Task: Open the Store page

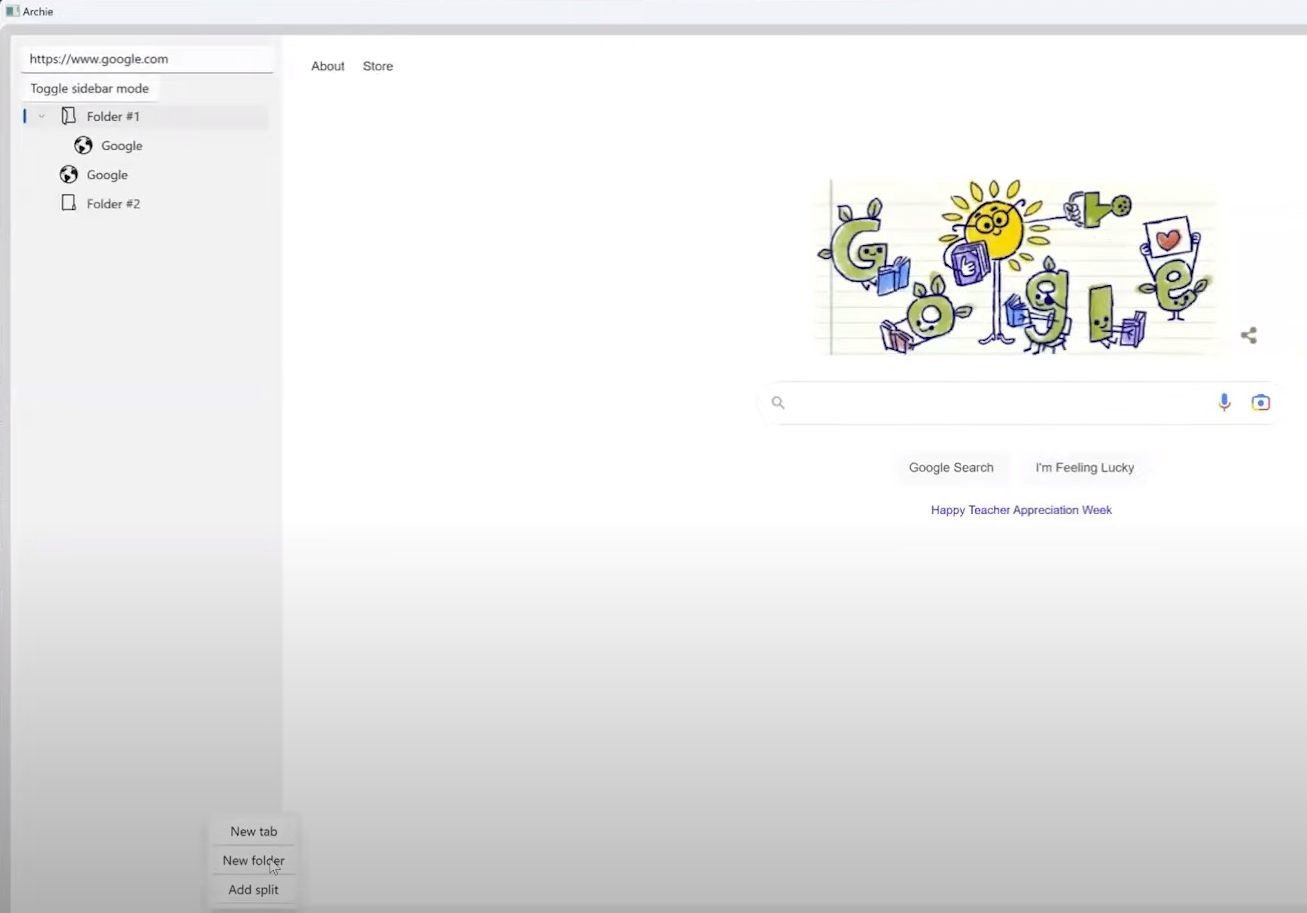Action: (377, 66)
